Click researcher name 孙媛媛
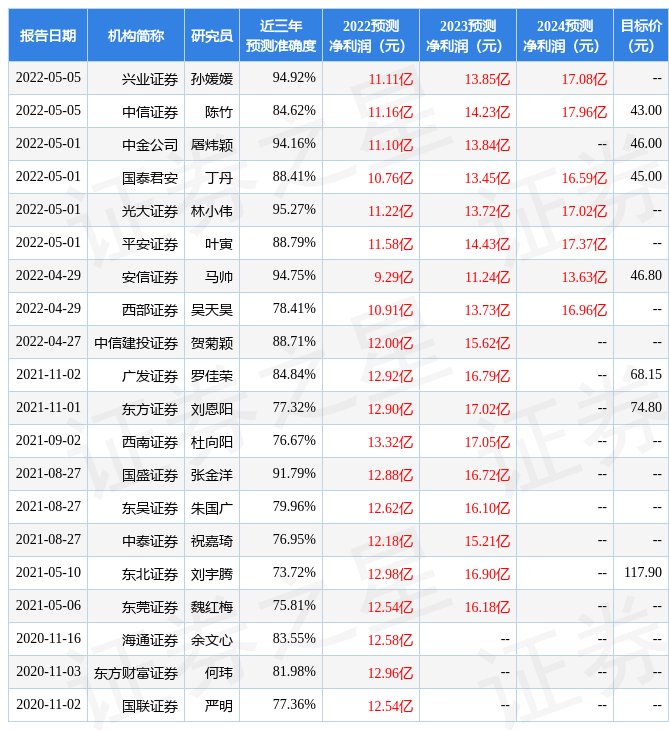The height and width of the screenshot is (730, 669). click(x=212, y=79)
